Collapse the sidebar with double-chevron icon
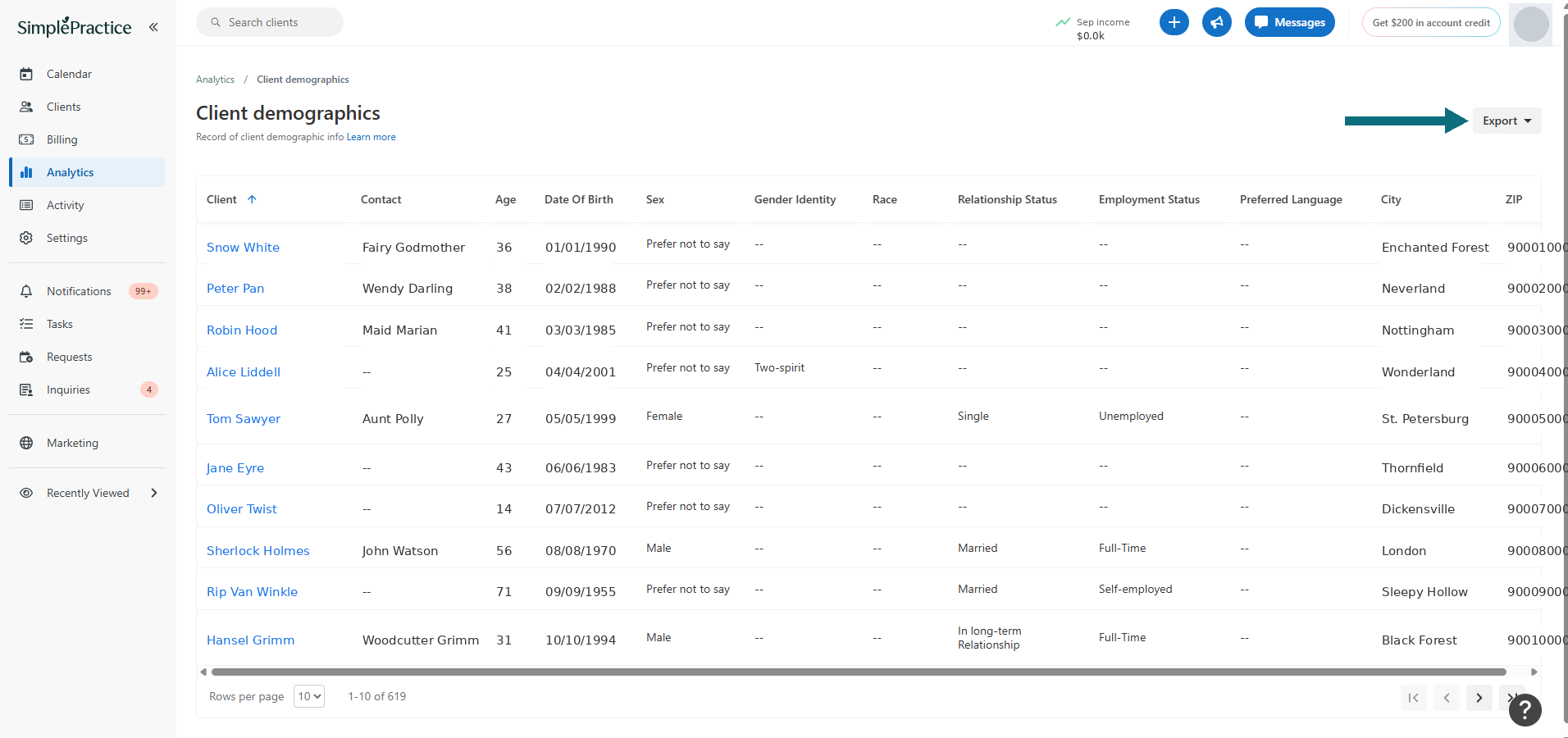The height and width of the screenshot is (738, 1568). click(153, 27)
